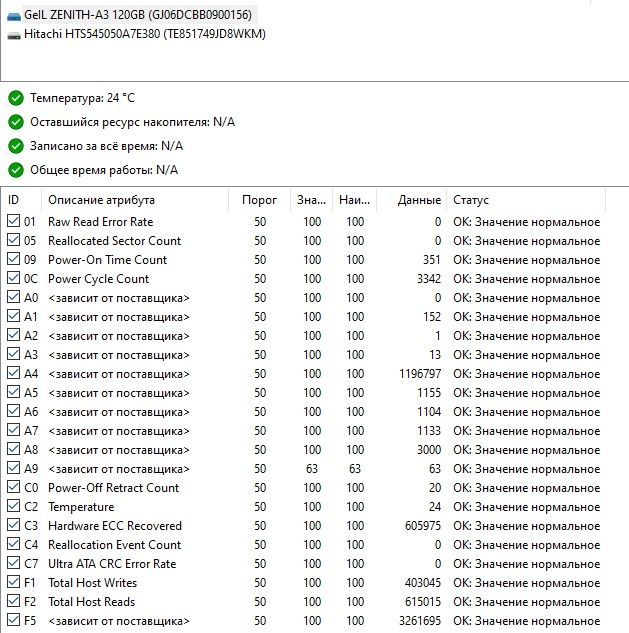This screenshot has height=633, width=629.
Task: Click data value 1133 in row A7
Action: point(429,431)
